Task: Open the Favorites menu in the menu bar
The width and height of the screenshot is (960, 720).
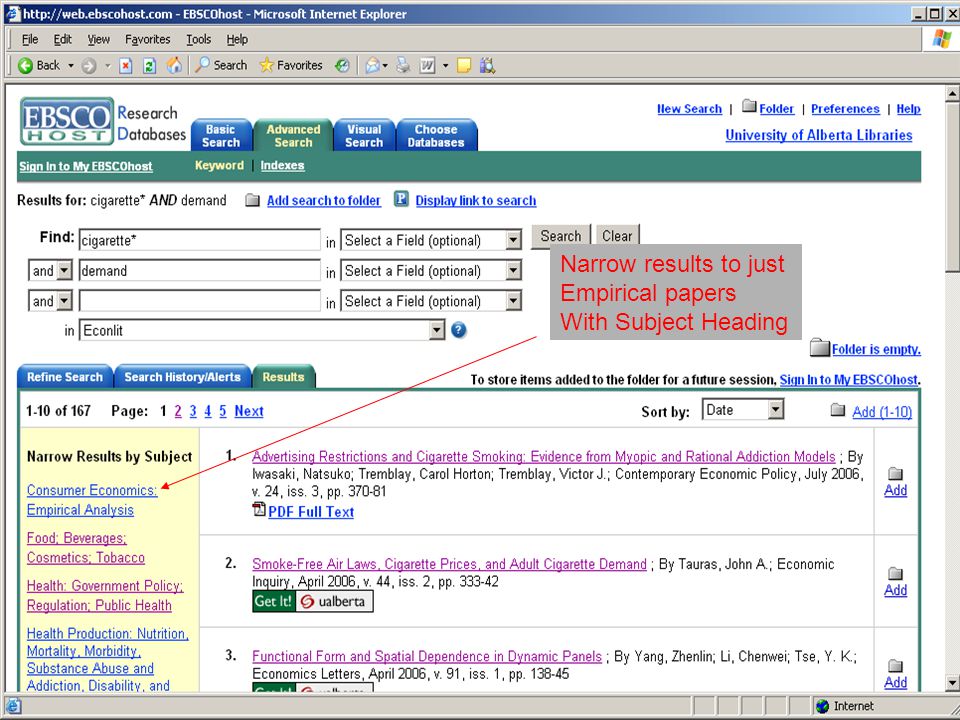Action: [x=148, y=40]
